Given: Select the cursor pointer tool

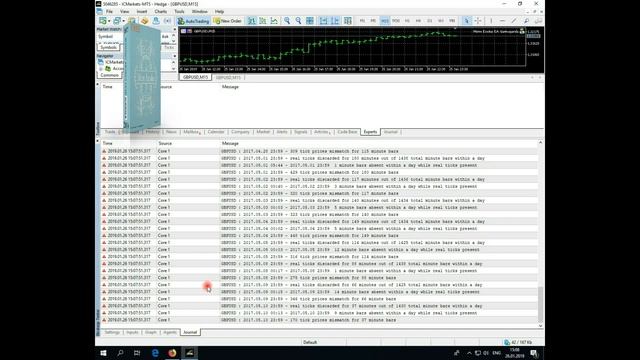Looking at the screenshot, I should (x=467, y=21).
